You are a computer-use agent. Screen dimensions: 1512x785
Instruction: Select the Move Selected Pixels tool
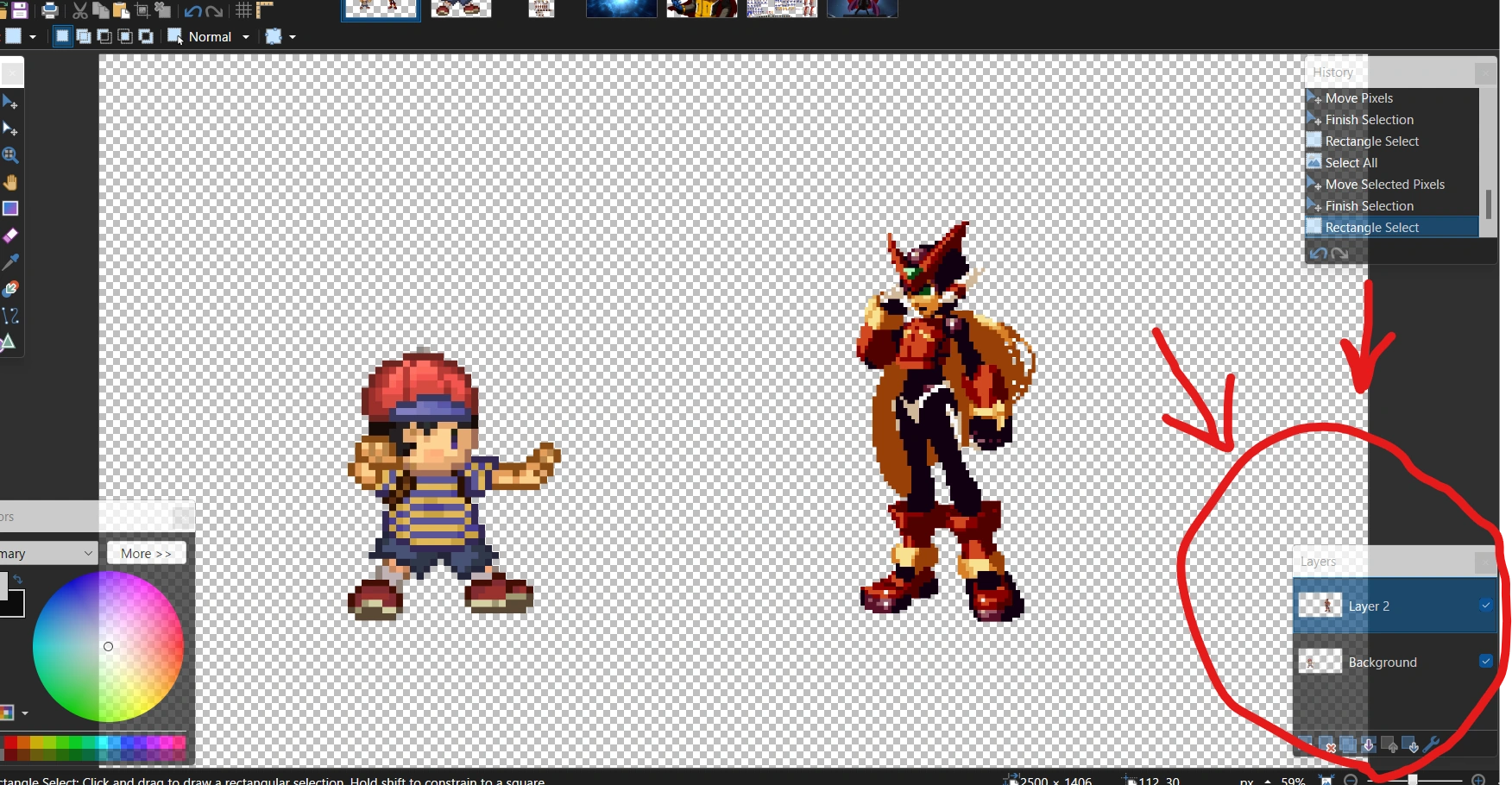[10, 103]
